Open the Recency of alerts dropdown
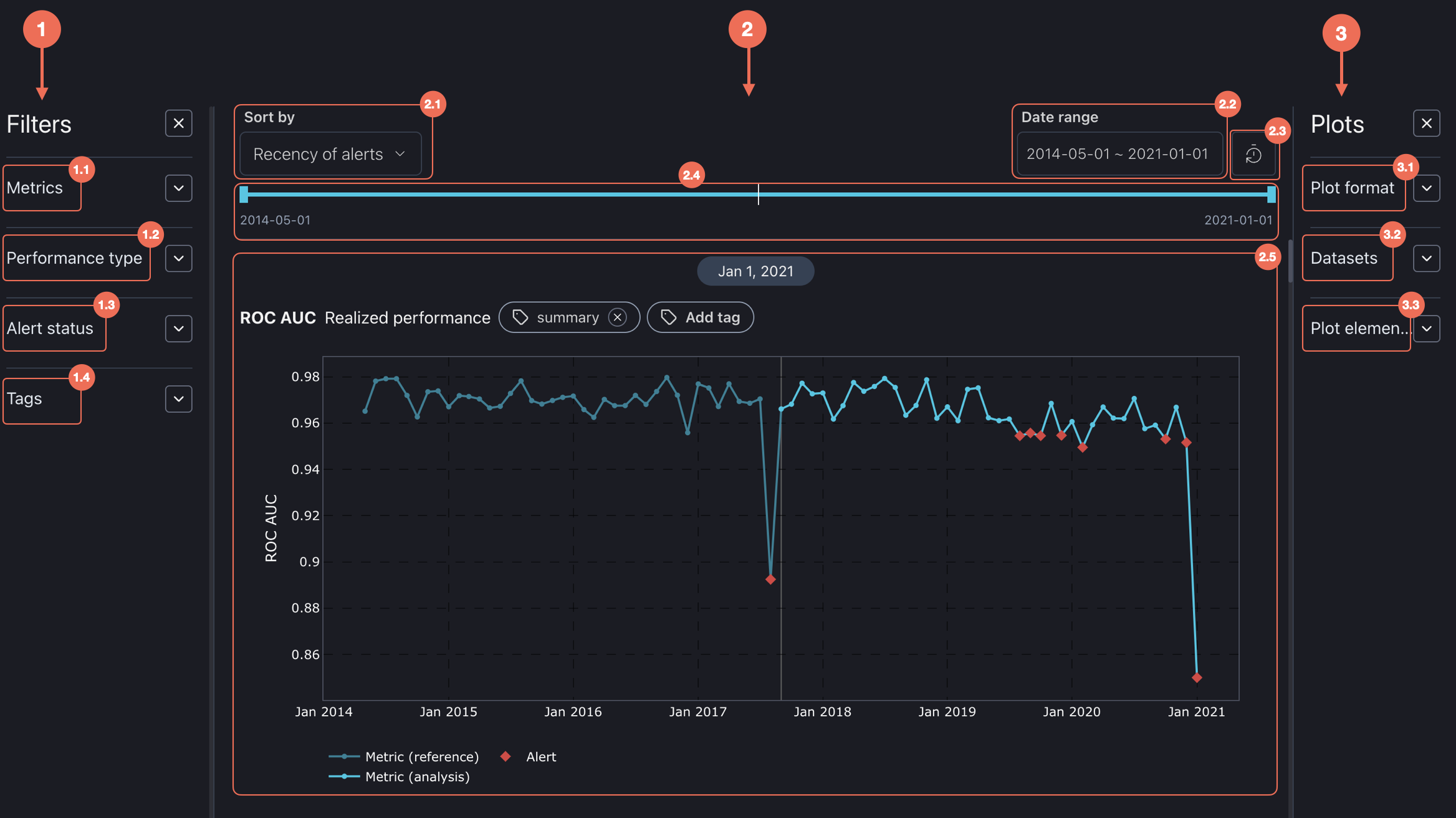This screenshot has width=1456, height=818. coord(330,154)
